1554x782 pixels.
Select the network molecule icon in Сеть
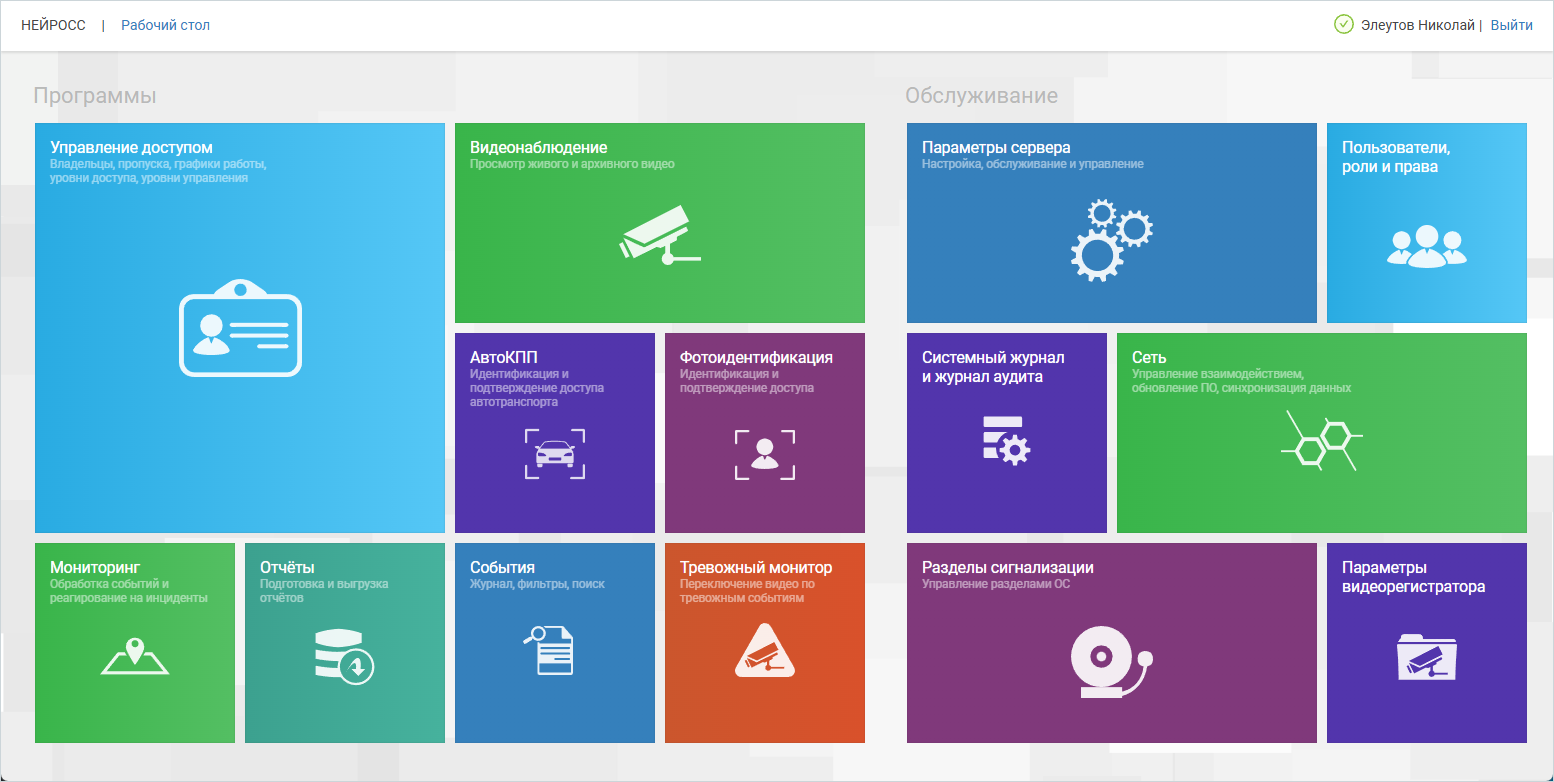pyautogui.click(x=1321, y=440)
